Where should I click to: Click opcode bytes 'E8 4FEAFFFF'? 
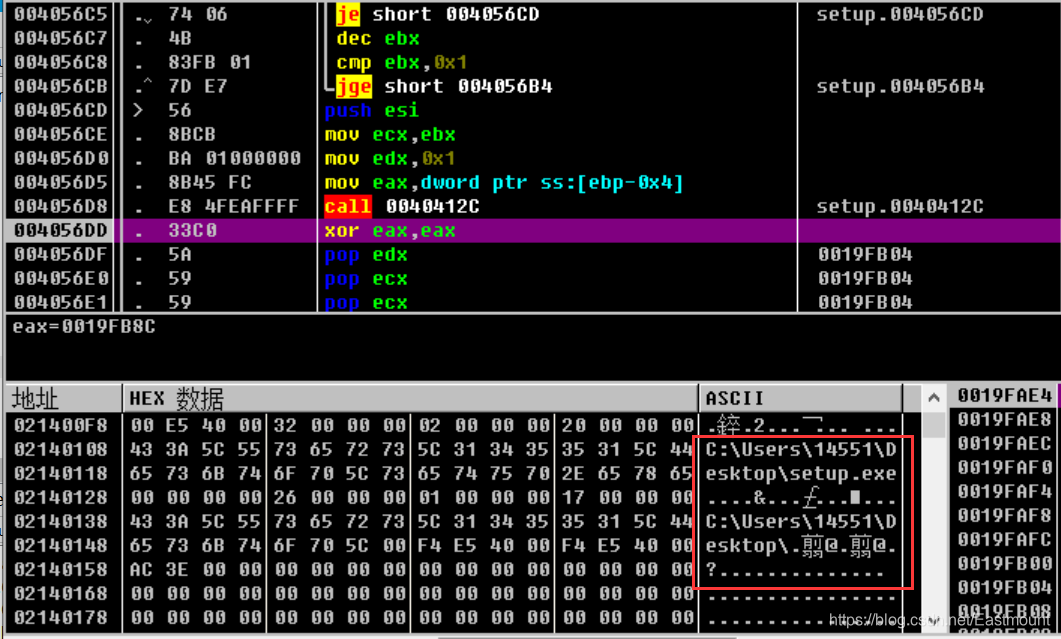pyautogui.click(x=233, y=206)
